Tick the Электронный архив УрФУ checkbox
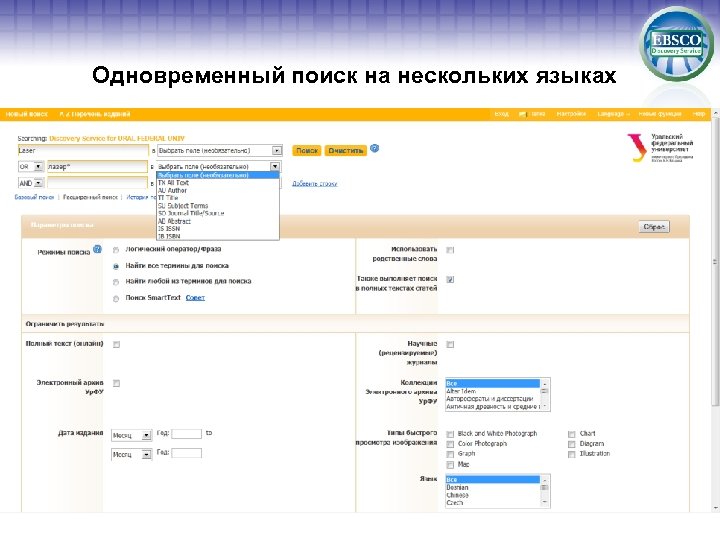 pos(116,383)
